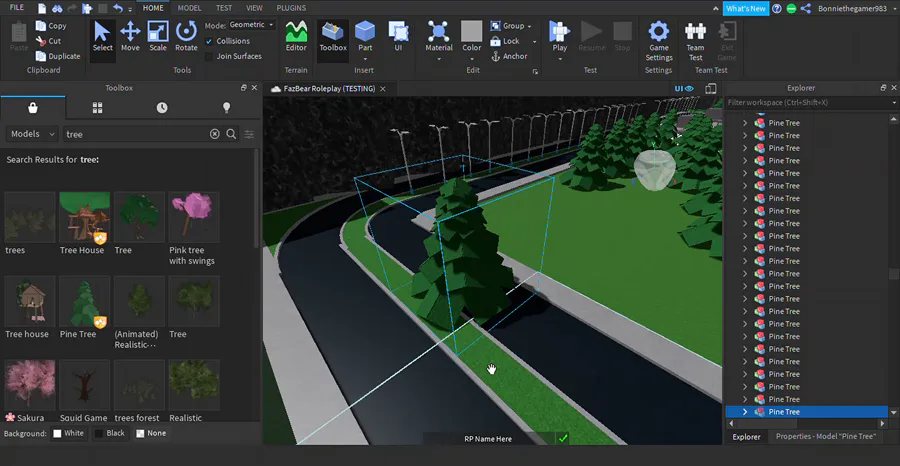The height and width of the screenshot is (466, 900).
Task: Click the blue share icon
Action: tap(806, 9)
